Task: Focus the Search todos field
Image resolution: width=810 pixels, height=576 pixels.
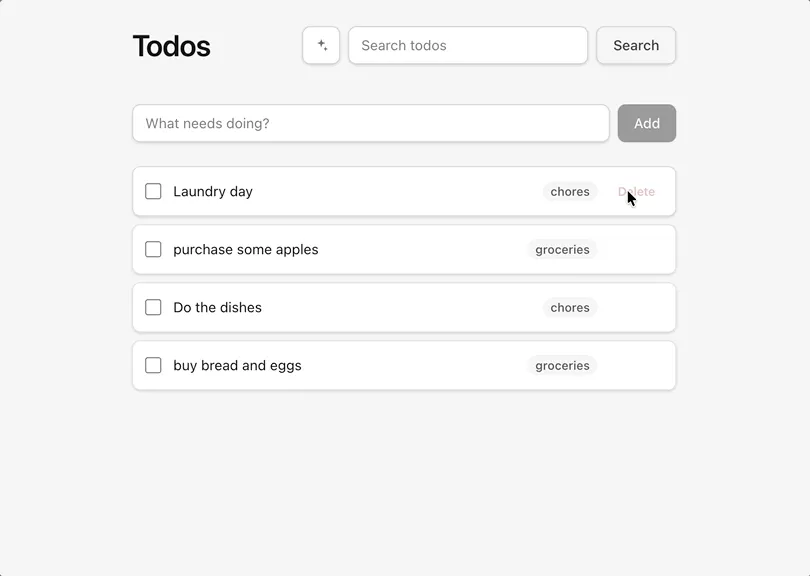Action: pyautogui.click(x=468, y=45)
